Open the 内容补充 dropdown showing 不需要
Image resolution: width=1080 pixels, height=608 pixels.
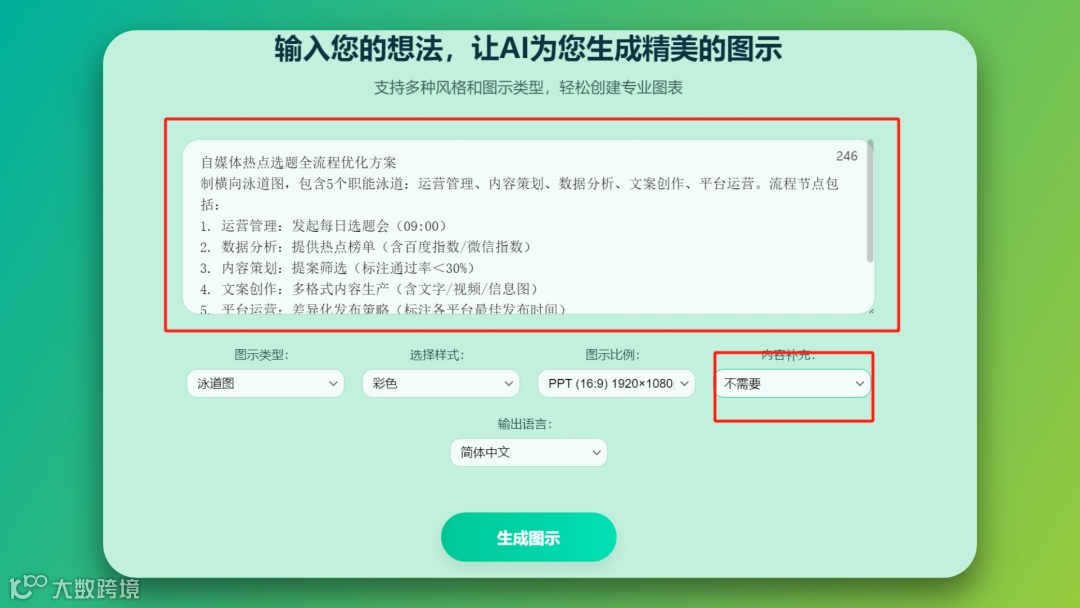pyautogui.click(x=792, y=384)
